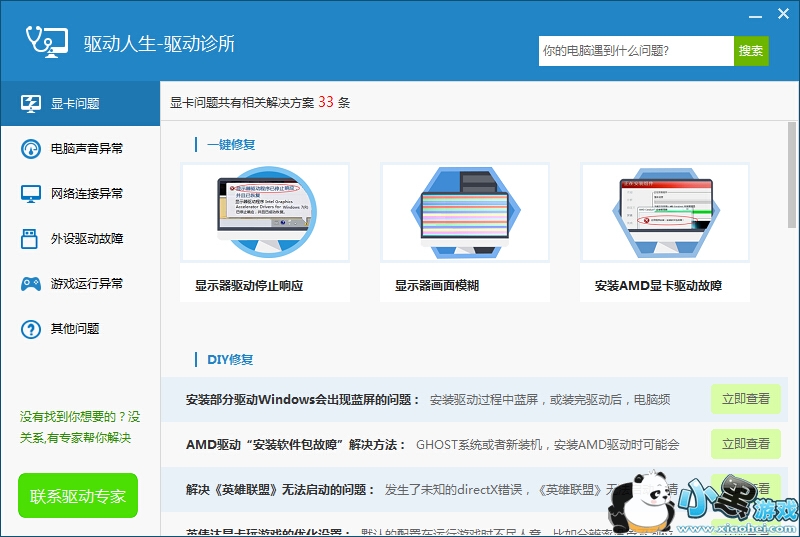Click the stethoscope logo in the title bar
Image resolution: width=800 pixels, height=537 pixels.
coord(46,41)
